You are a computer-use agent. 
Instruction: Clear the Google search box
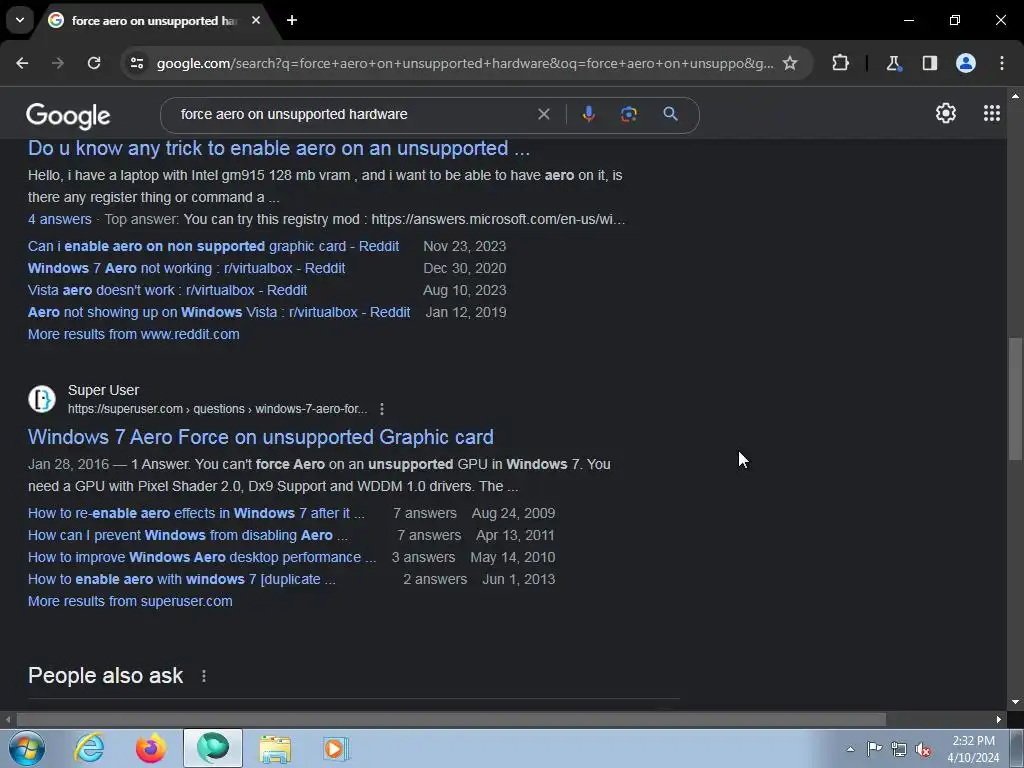(x=543, y=114)
